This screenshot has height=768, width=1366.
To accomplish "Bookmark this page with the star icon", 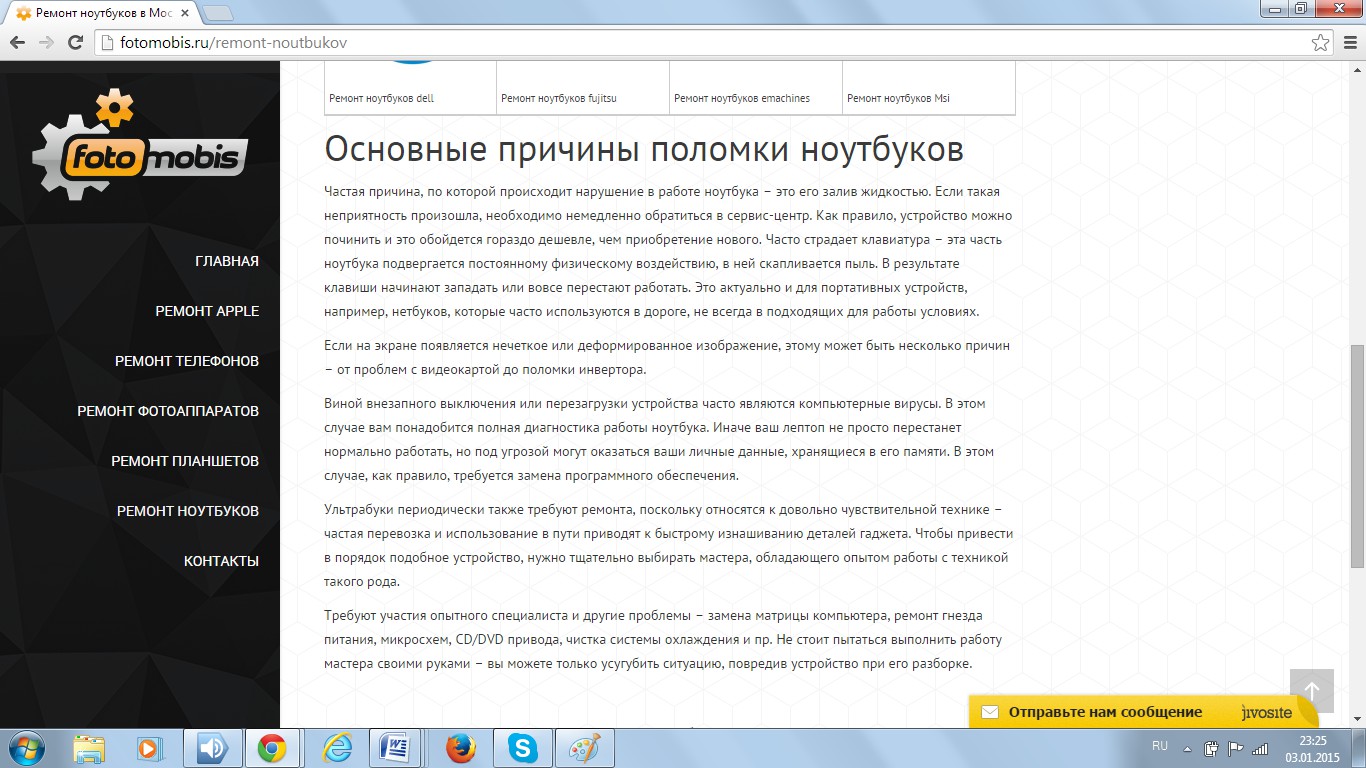I will 1321,43.
